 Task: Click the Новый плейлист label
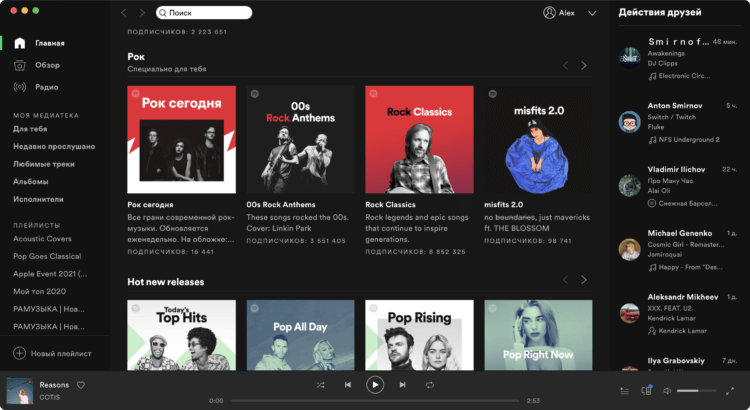click(x=61, y=354)
